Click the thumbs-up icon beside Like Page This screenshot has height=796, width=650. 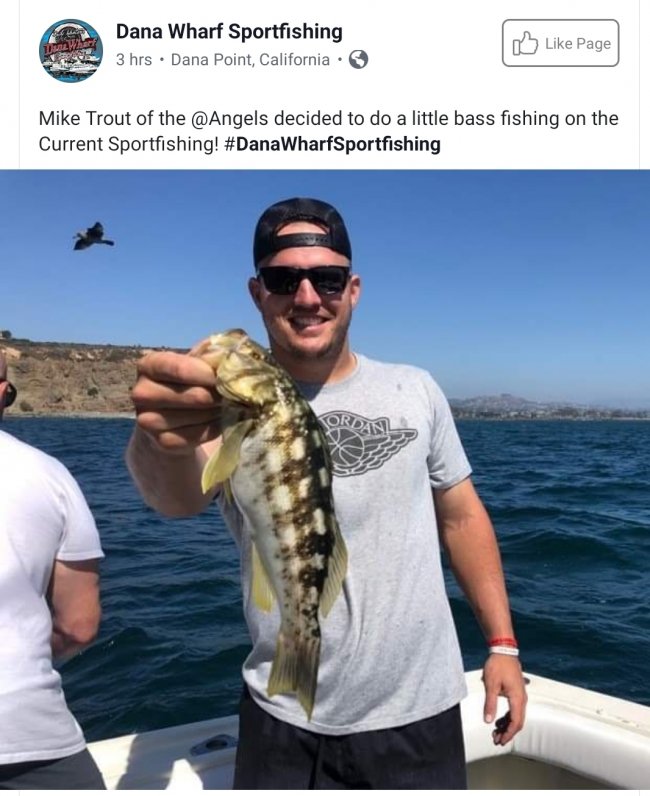[x=525, y=44]
